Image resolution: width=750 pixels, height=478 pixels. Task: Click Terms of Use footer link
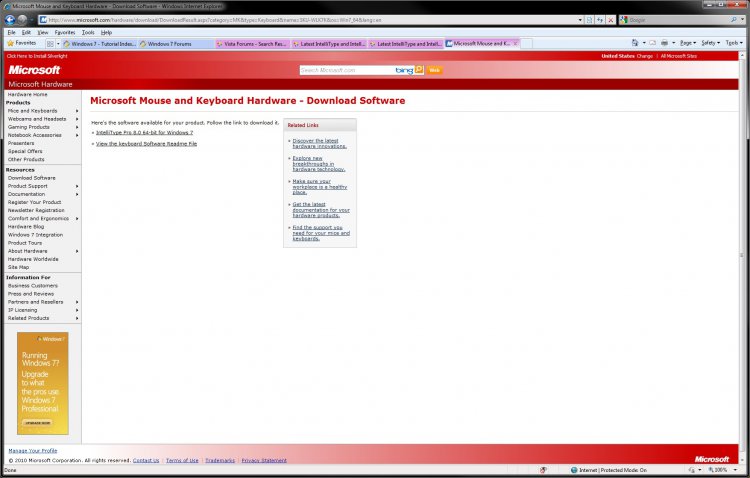pyautogui.click(x=182, y=460)
